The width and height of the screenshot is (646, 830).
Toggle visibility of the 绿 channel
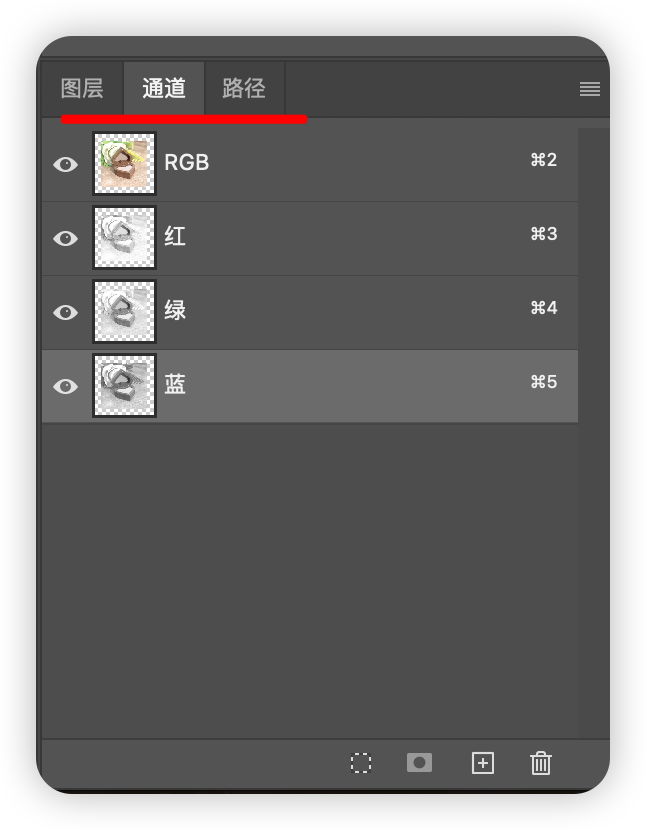[x=66, y=312]
